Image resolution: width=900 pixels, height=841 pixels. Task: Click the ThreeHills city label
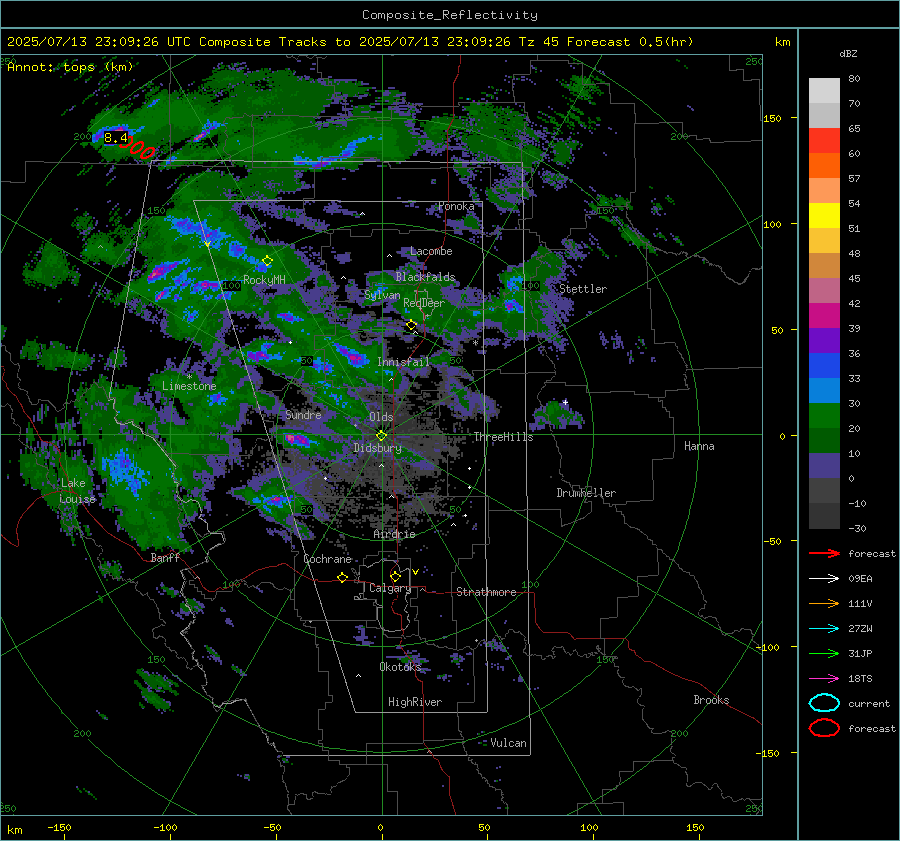tap(503, 437)
